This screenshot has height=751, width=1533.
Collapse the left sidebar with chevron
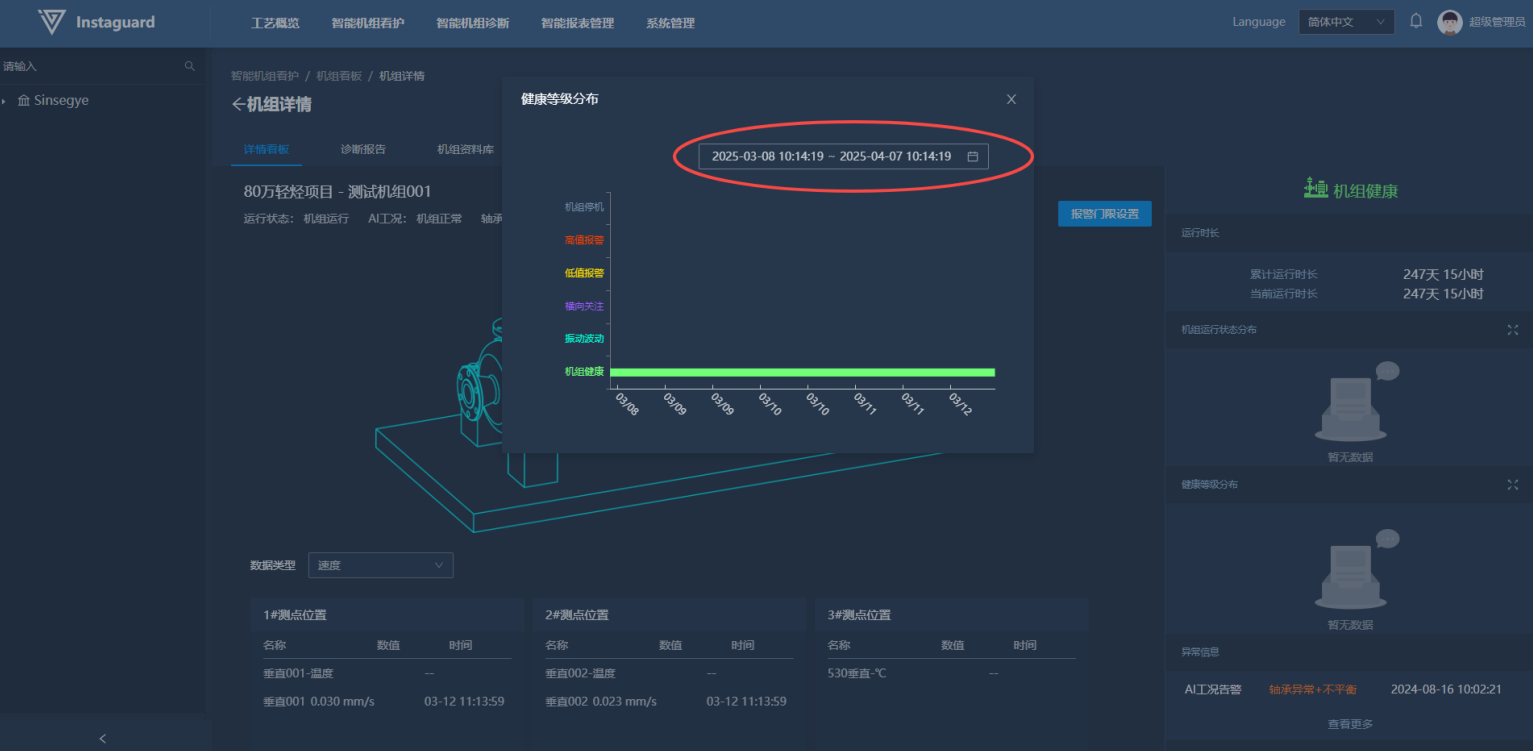(x=102, y=738)
